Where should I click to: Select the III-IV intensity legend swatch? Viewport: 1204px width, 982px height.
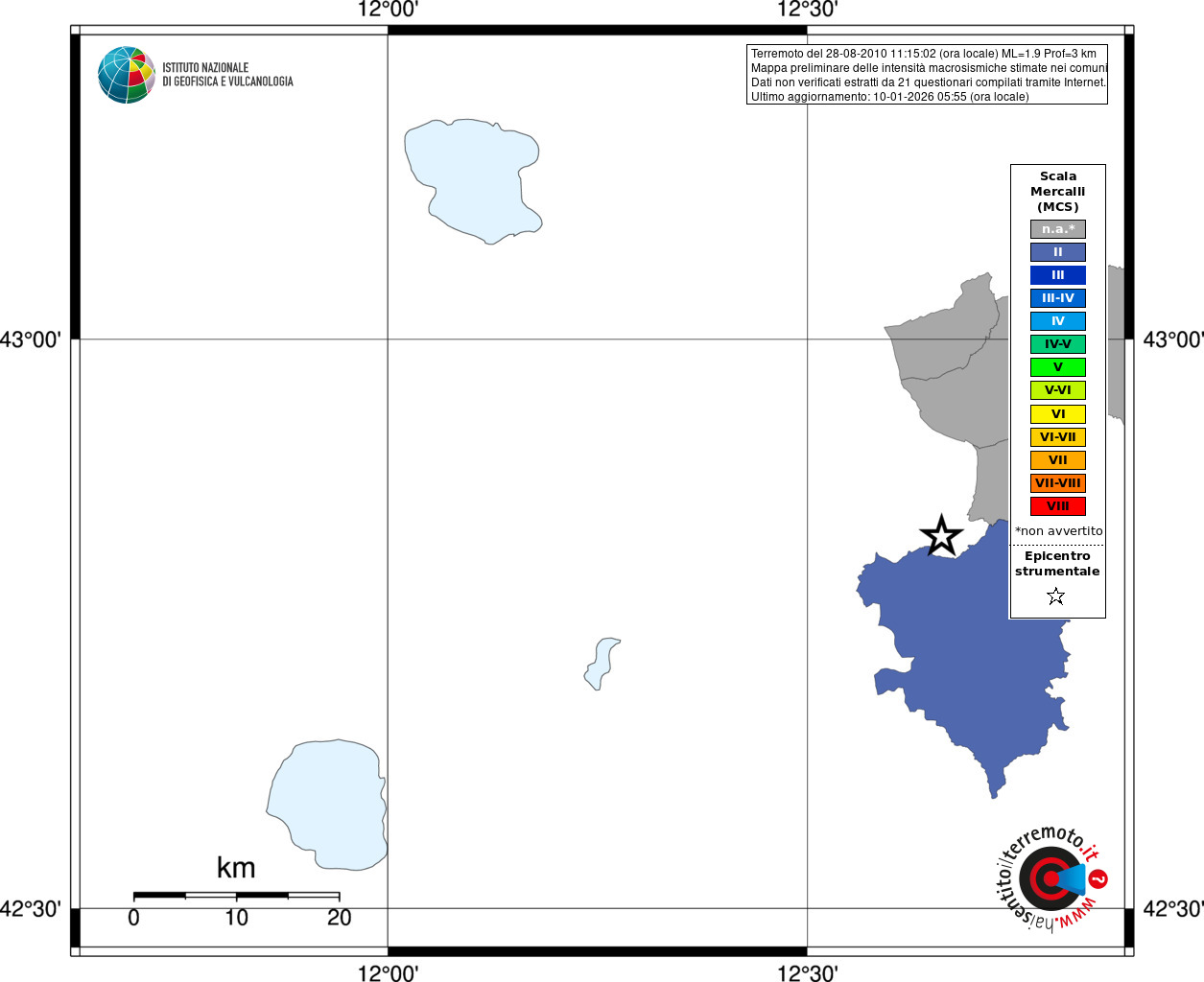tap(1058, 298)
